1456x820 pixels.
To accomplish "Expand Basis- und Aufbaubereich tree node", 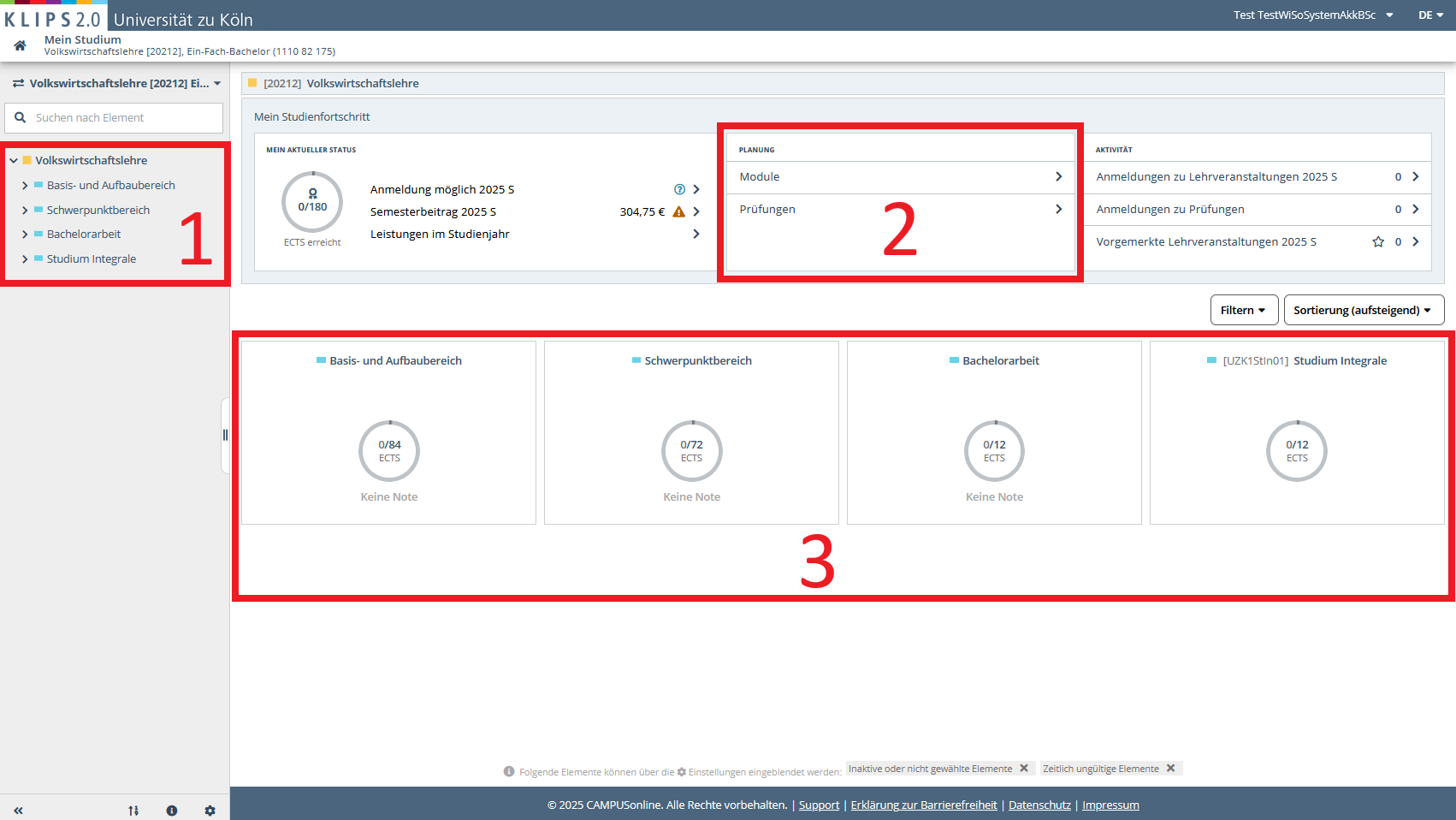I will (x=25, y=185).
